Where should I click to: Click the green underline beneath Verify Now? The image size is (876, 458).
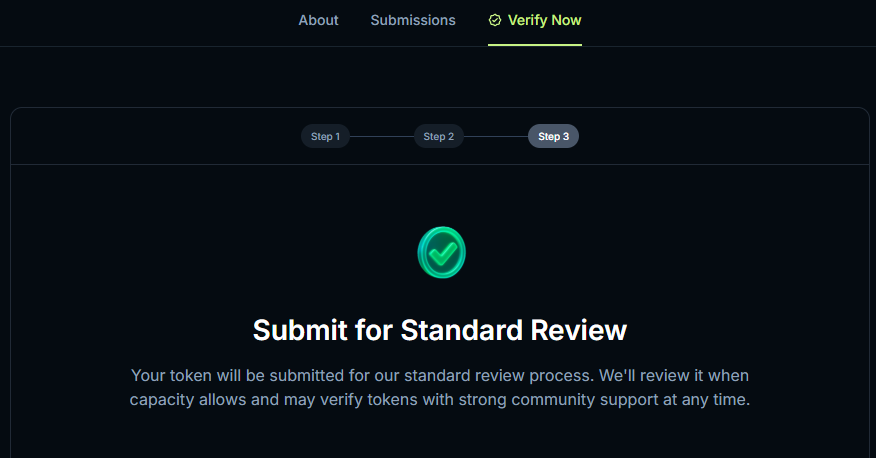point(535,45)
